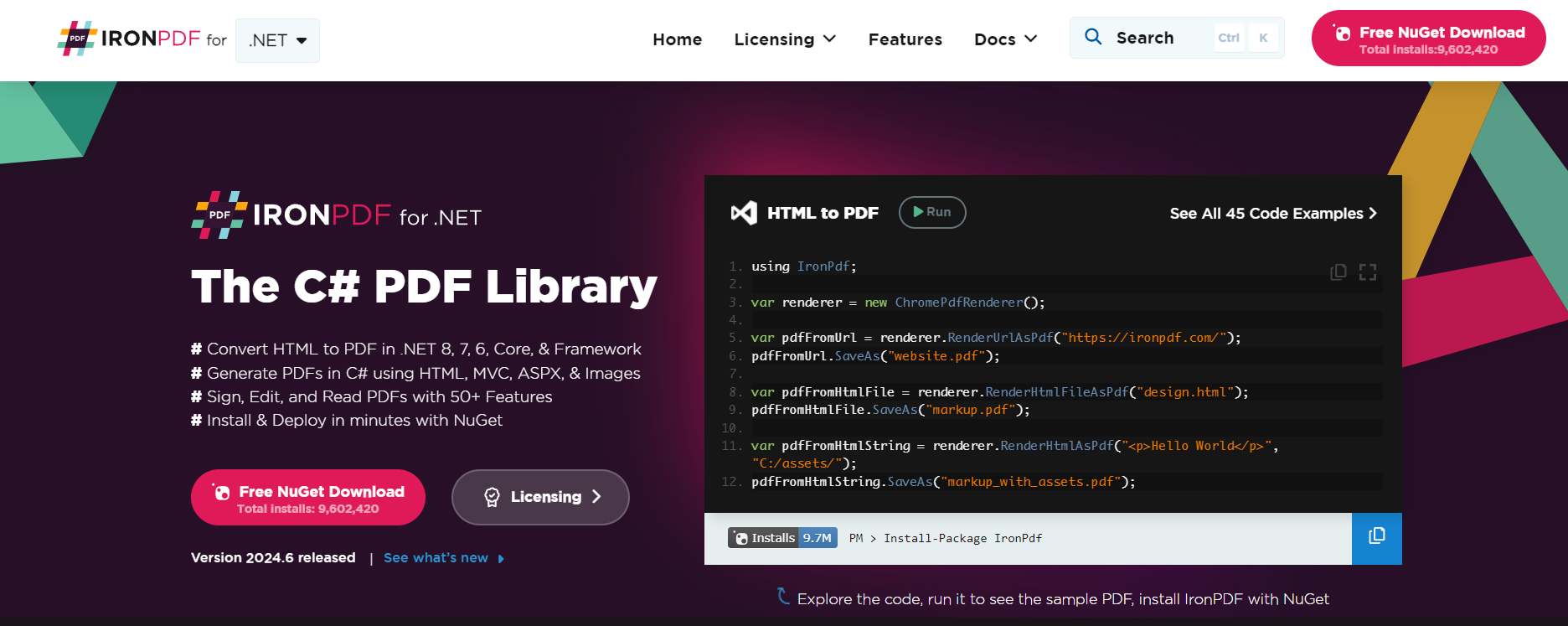Click inside the Search field
1568x626 pixels.
coord(1160,38)
